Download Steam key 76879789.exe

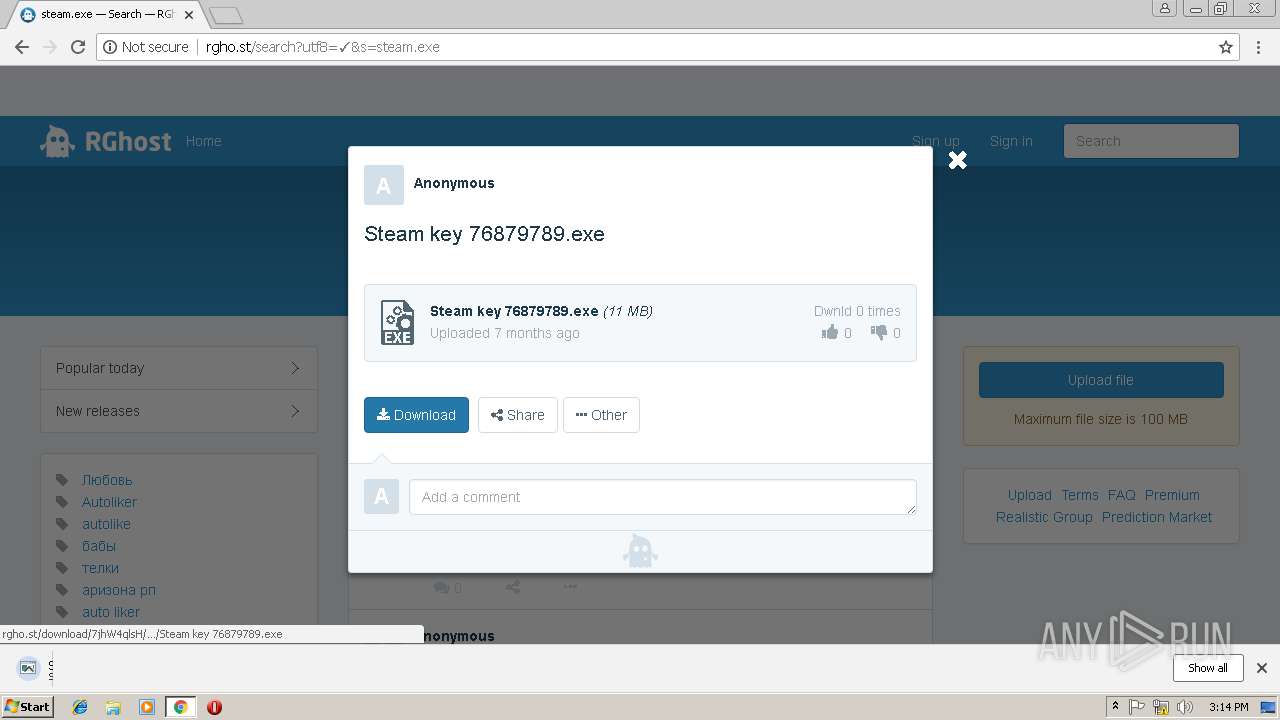[416, 415]
